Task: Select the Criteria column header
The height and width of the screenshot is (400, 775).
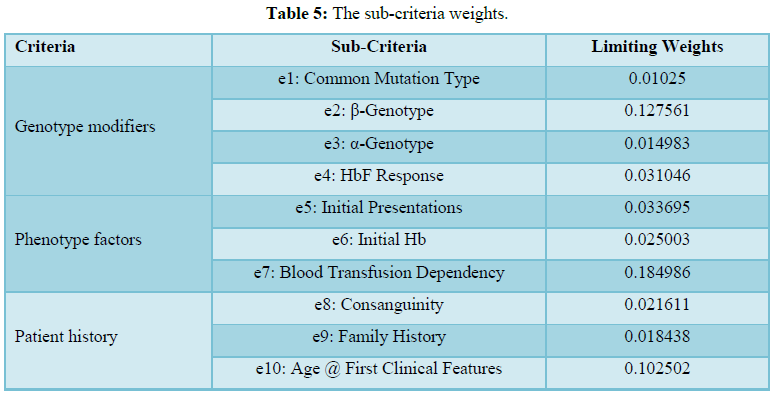Action: coord(45,47)
